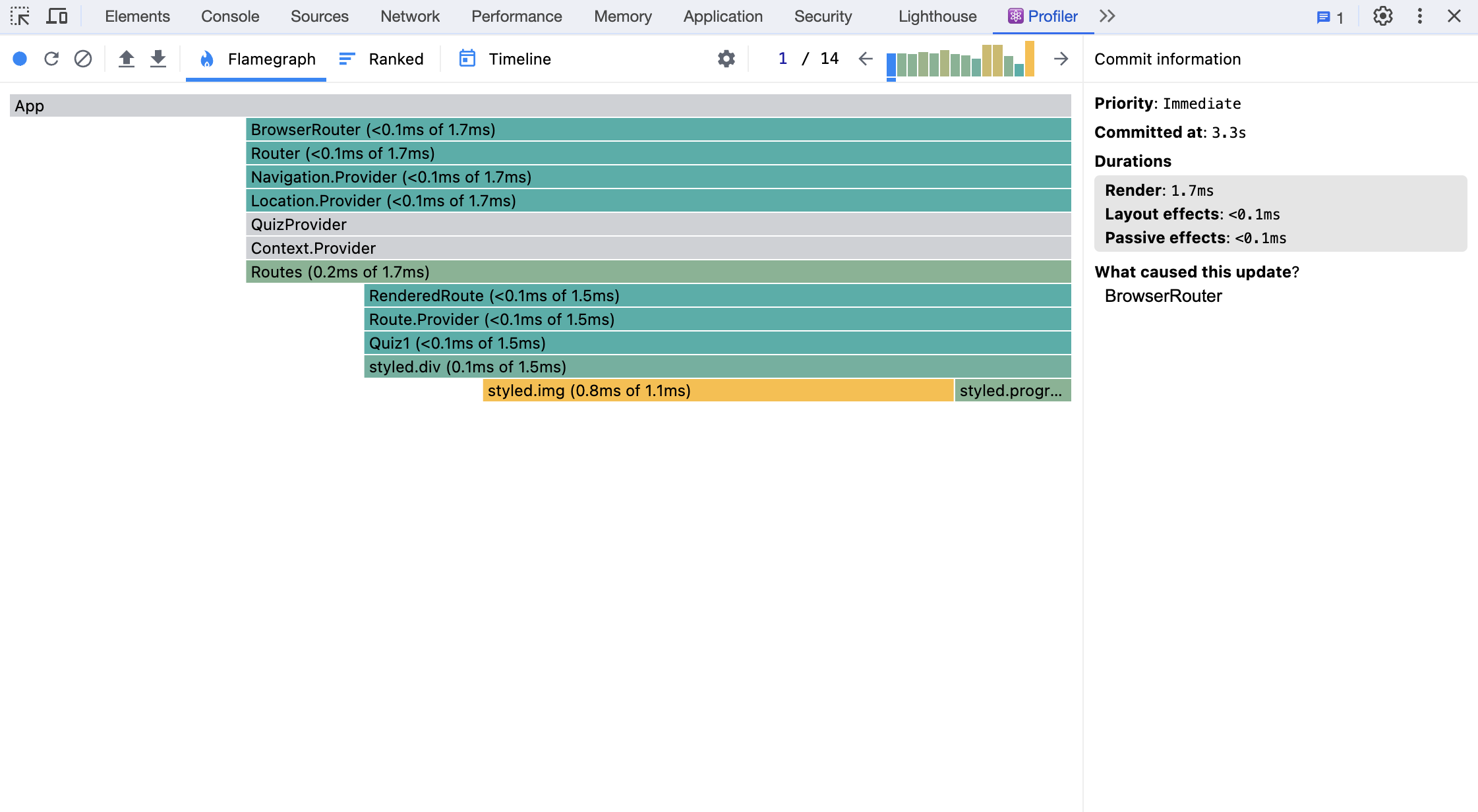The image size is (1478, 812).
Task: Toggle inspect element picker
Action: 20,16
